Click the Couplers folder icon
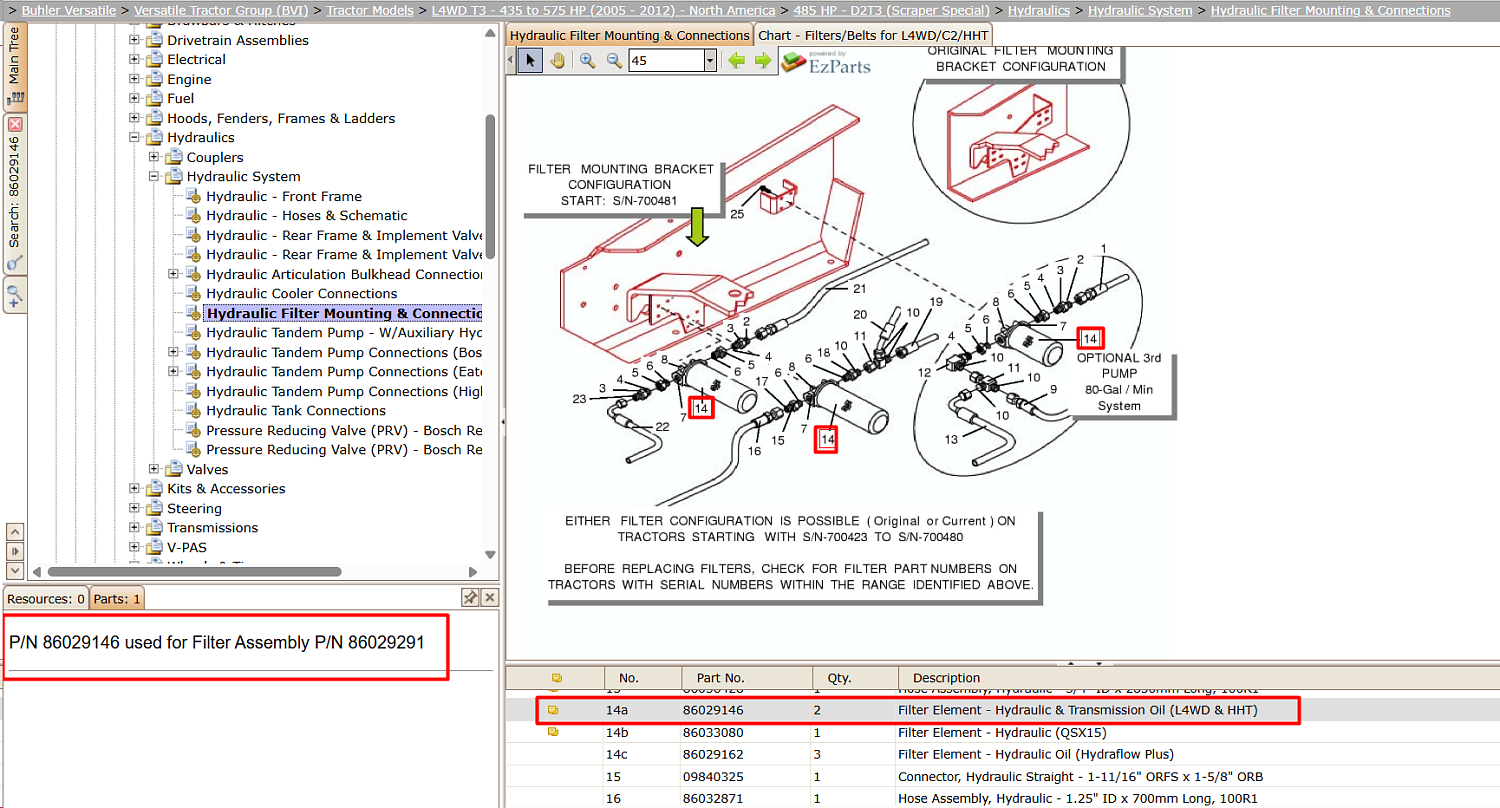The image size is (1500, 808). click(x=173, y=157)
